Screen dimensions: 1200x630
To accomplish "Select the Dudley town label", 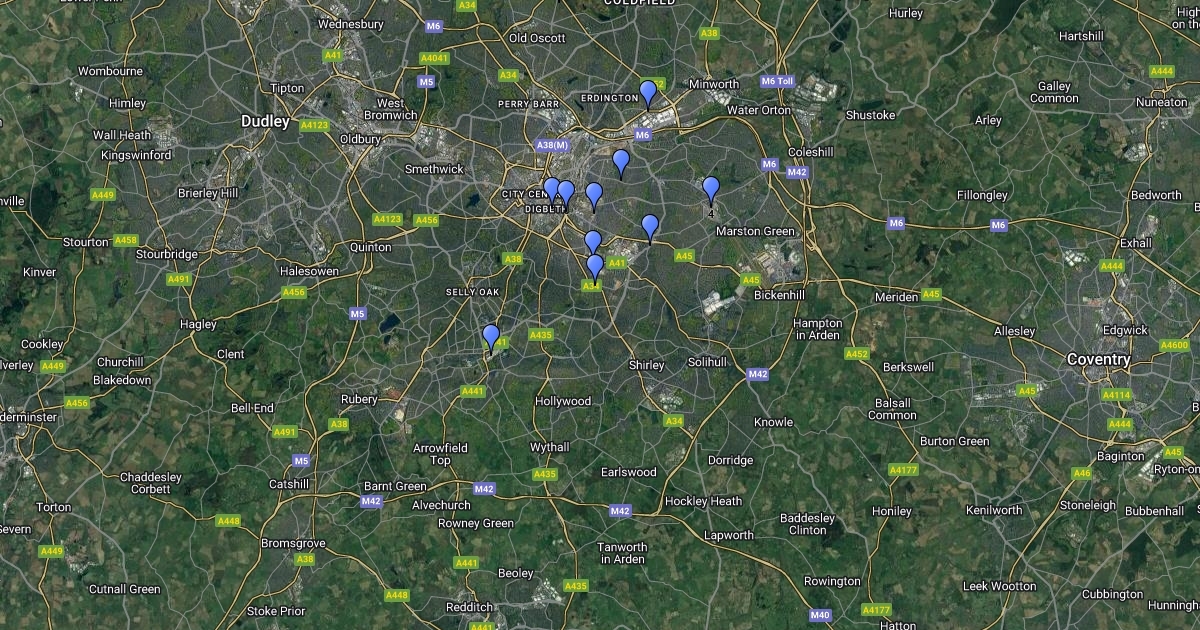I will 265,121.
